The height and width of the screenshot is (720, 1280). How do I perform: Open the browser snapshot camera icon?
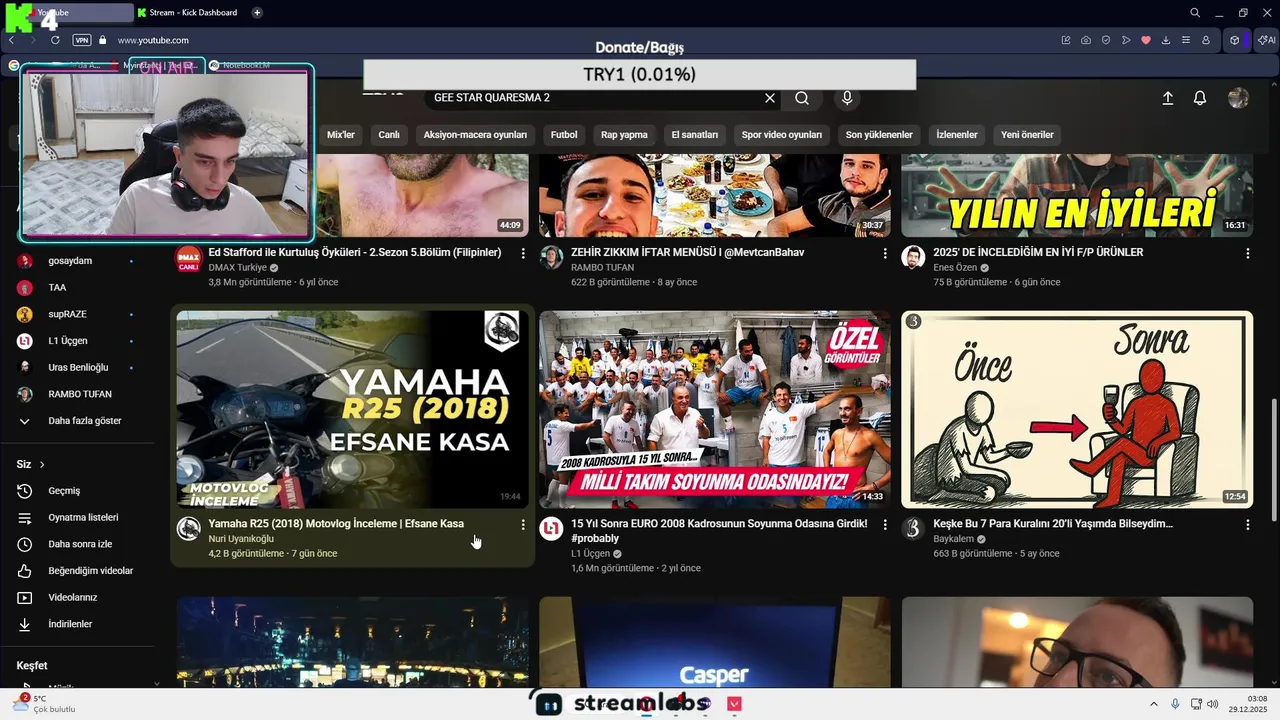tap(1086, 40)
